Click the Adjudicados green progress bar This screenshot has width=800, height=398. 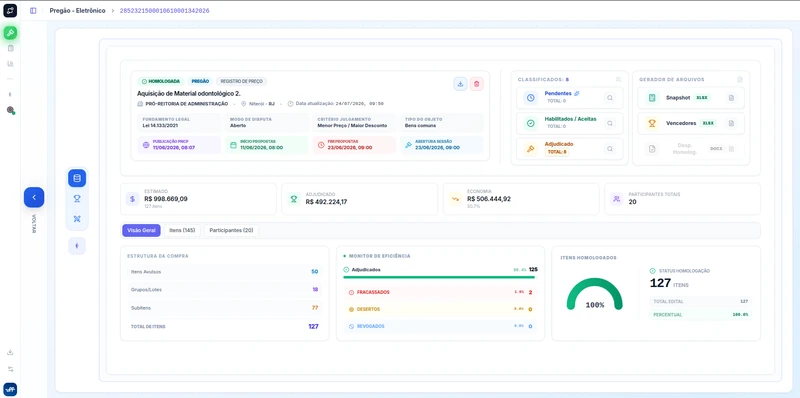click(x=439, y=277)
